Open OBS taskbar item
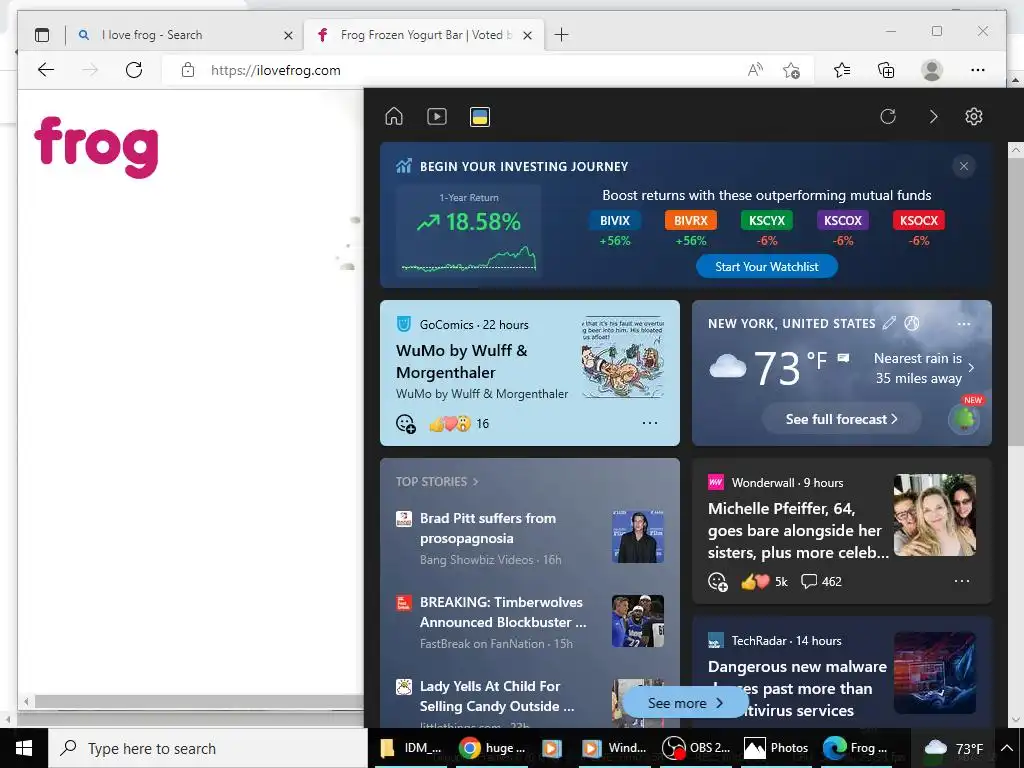 [697, 748]
